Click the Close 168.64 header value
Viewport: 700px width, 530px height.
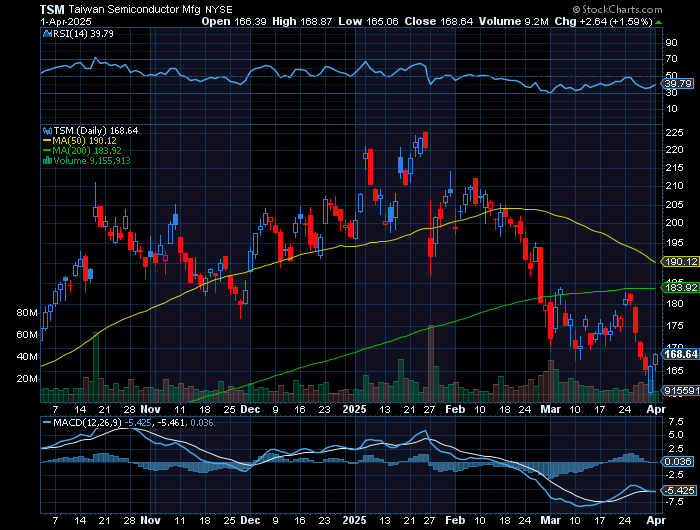(x=438, y=21)
